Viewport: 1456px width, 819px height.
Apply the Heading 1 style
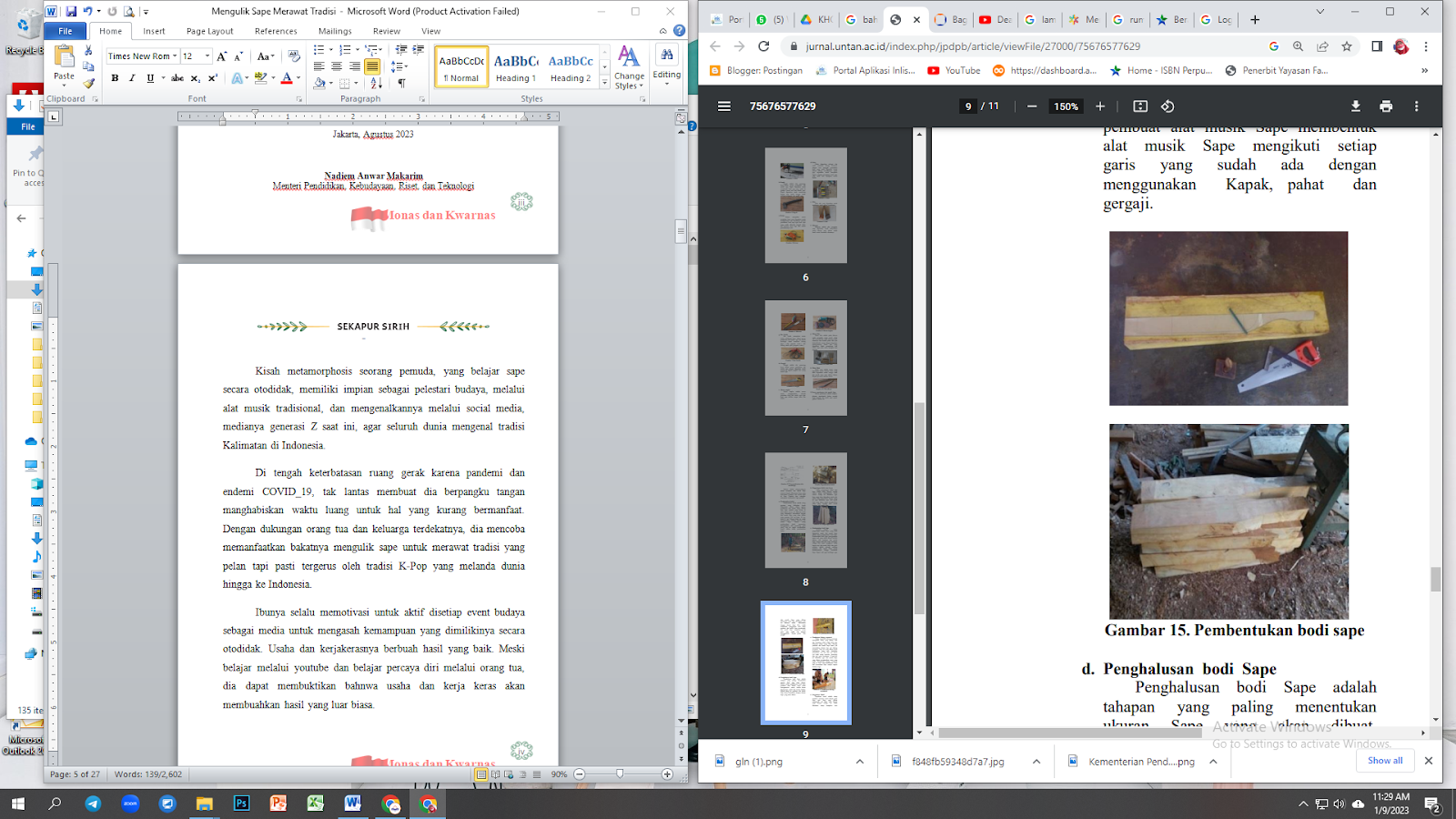(x=516, y=67)
